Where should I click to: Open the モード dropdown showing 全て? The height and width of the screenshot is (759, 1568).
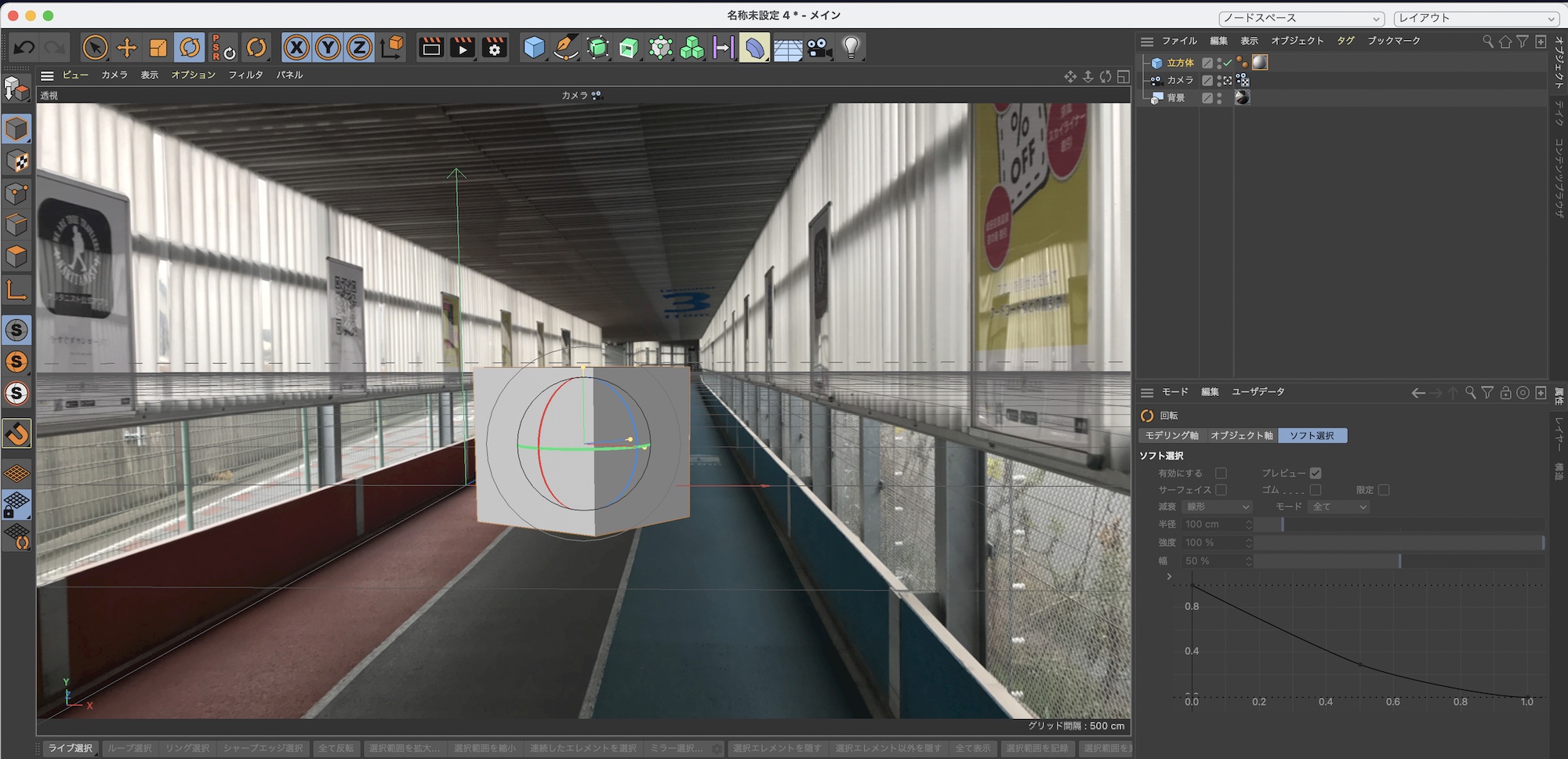(x=1339, y=507)
